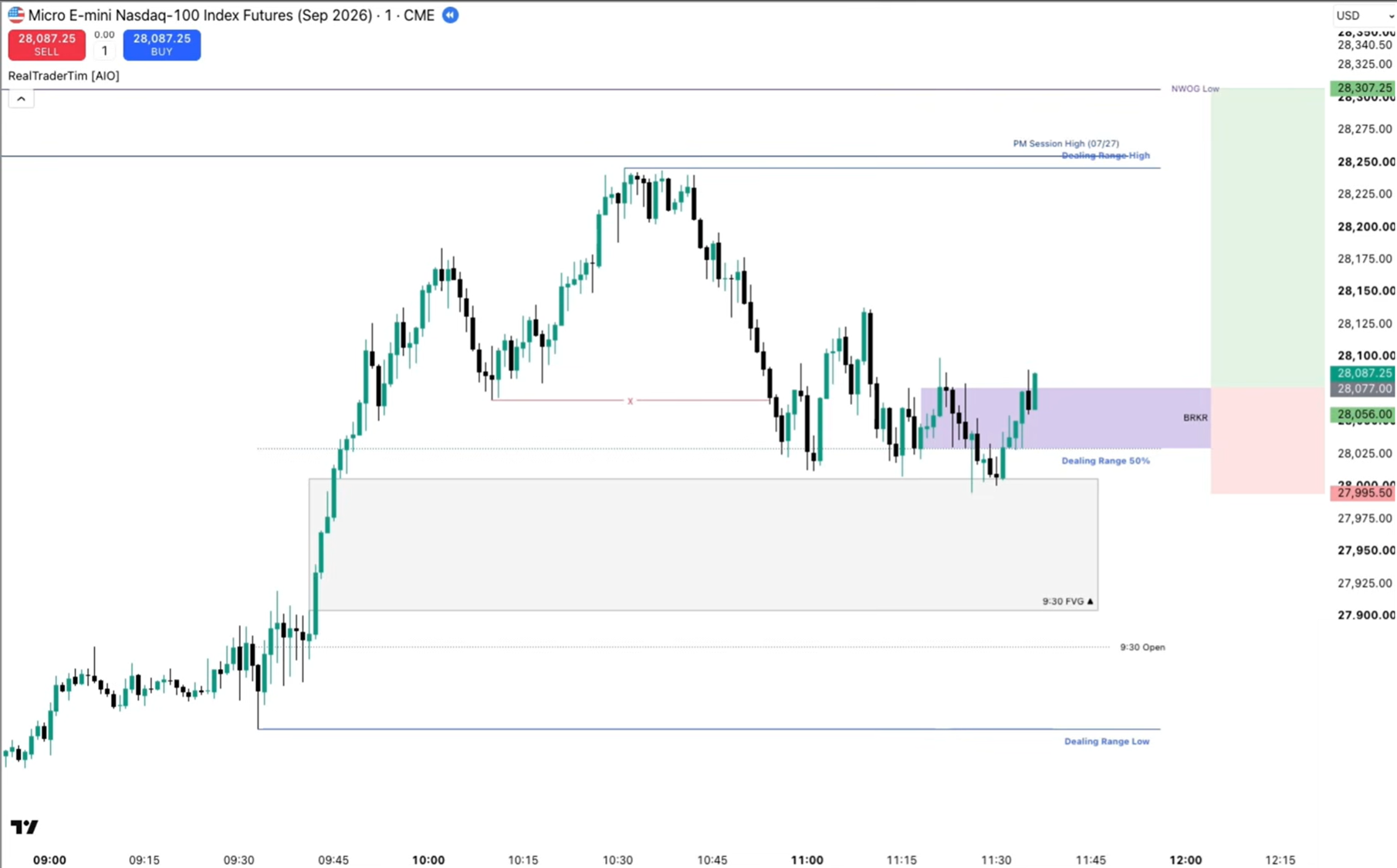Image resolution: width=1397 pixels, height=868 pixels.
Task: Click the US flag symbol icon
Action: 16,15
